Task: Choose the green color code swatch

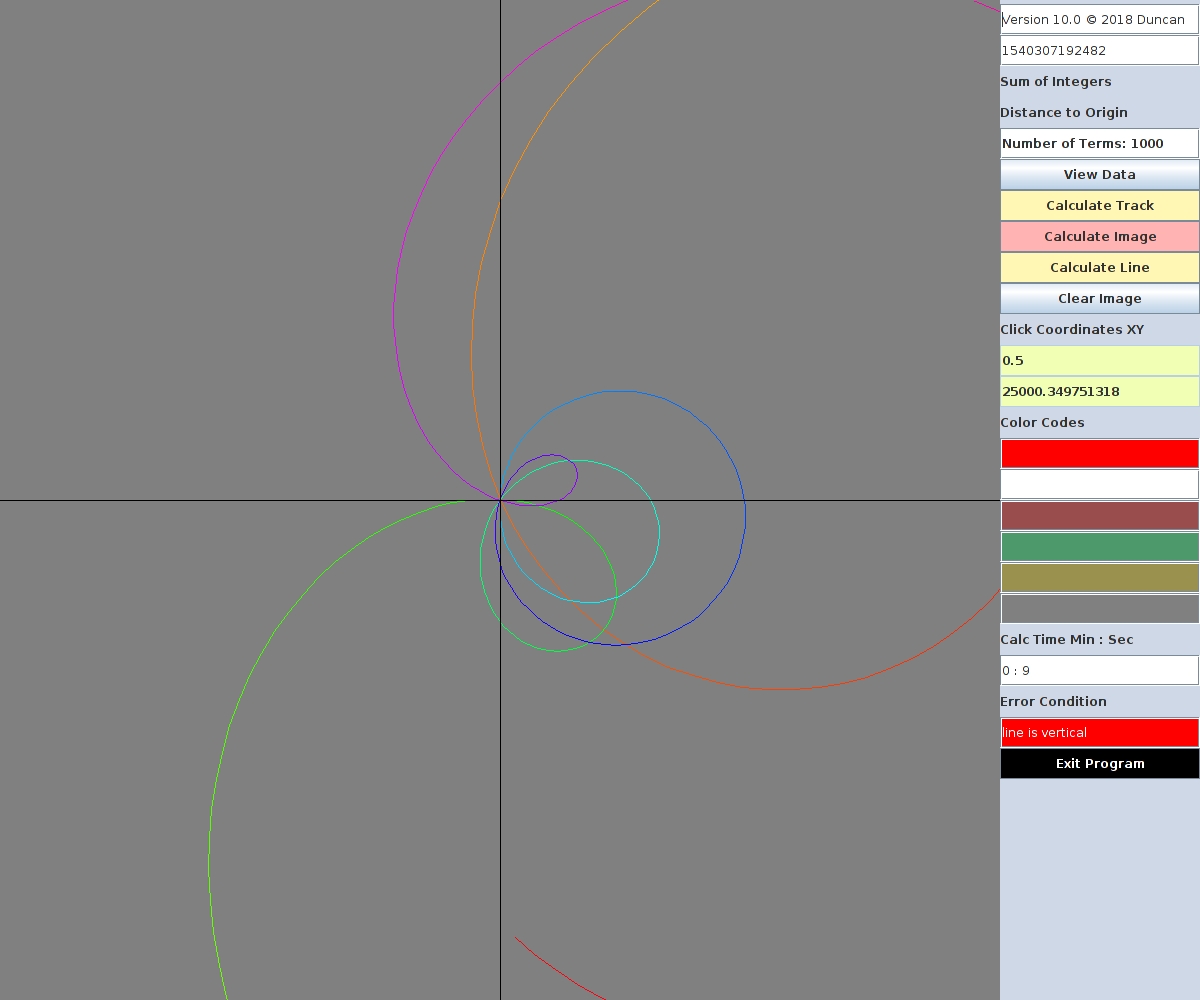Action: 1099,546
